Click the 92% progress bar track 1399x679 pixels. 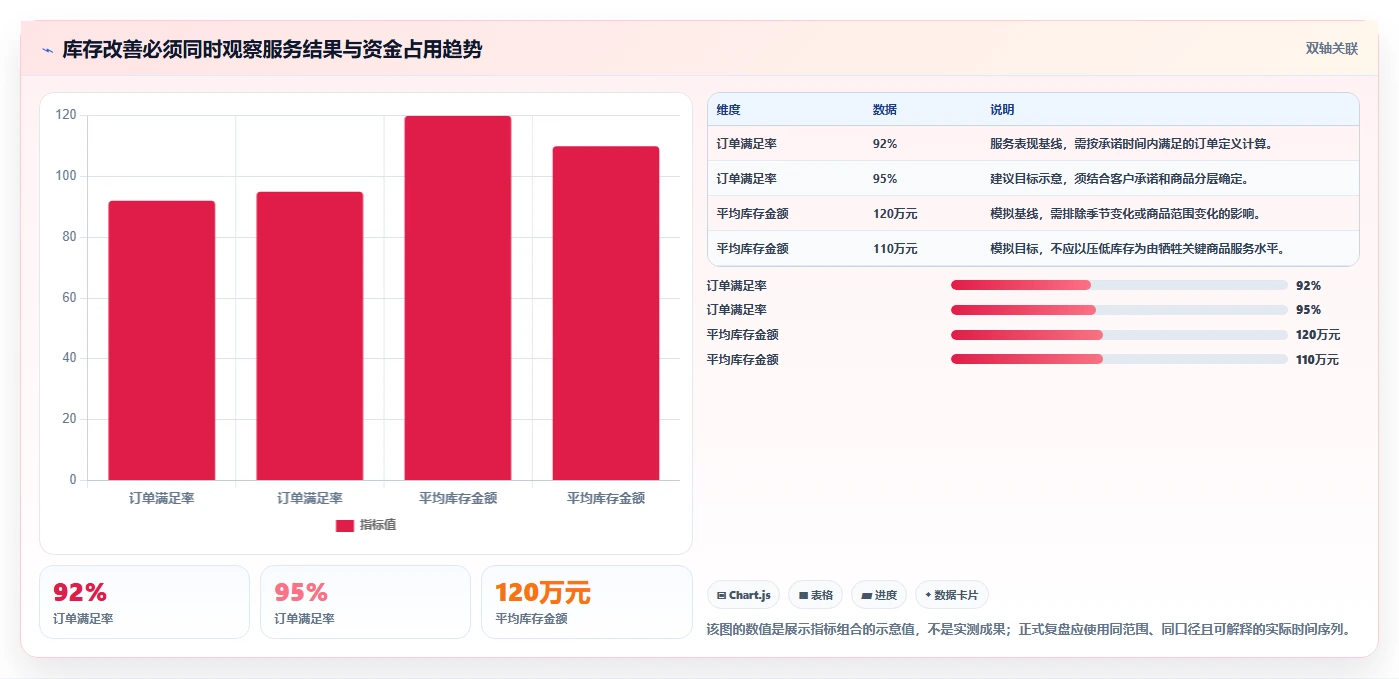[1119, 285]
